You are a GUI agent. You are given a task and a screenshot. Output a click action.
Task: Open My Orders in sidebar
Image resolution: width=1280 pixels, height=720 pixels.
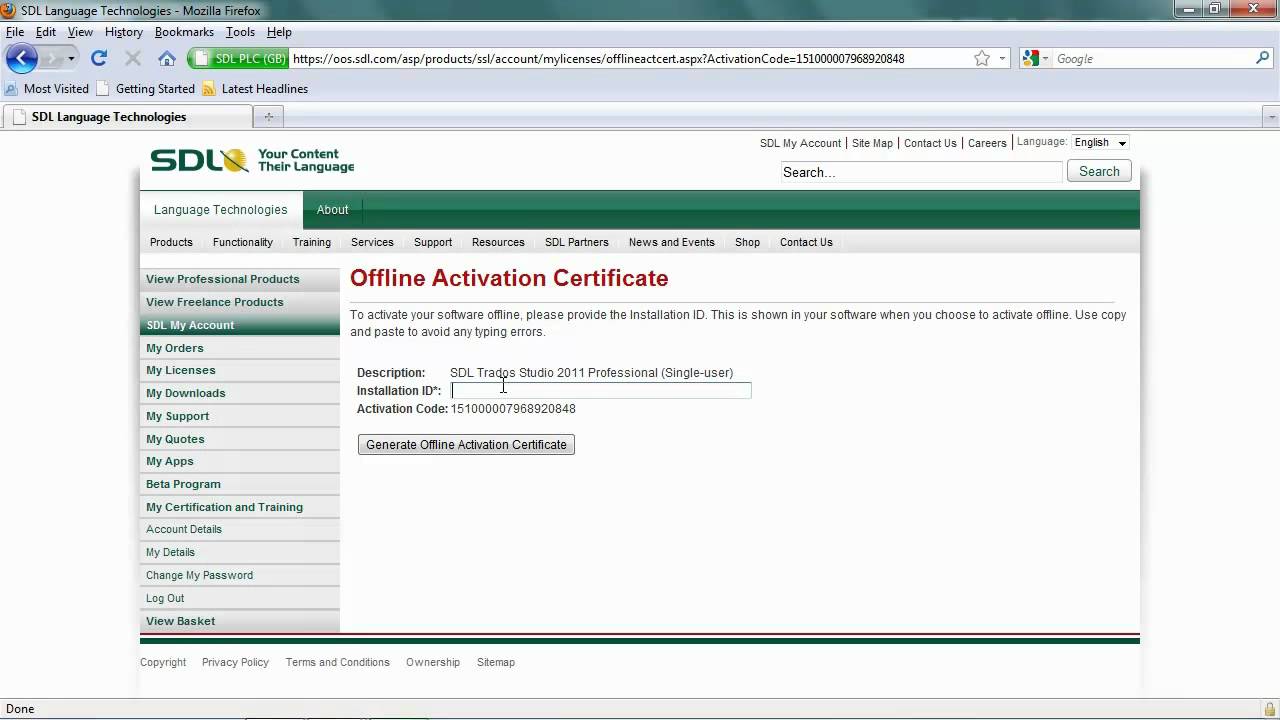pos(240,348)
